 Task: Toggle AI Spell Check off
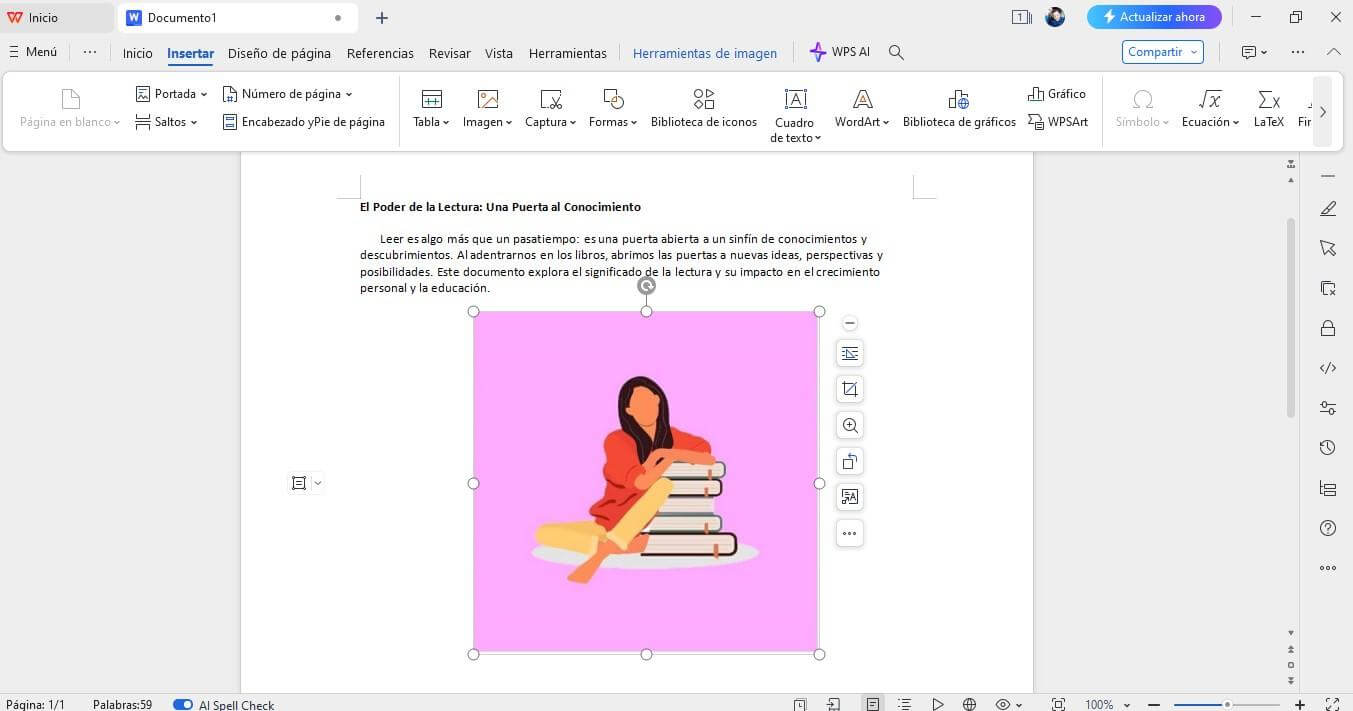183,704
